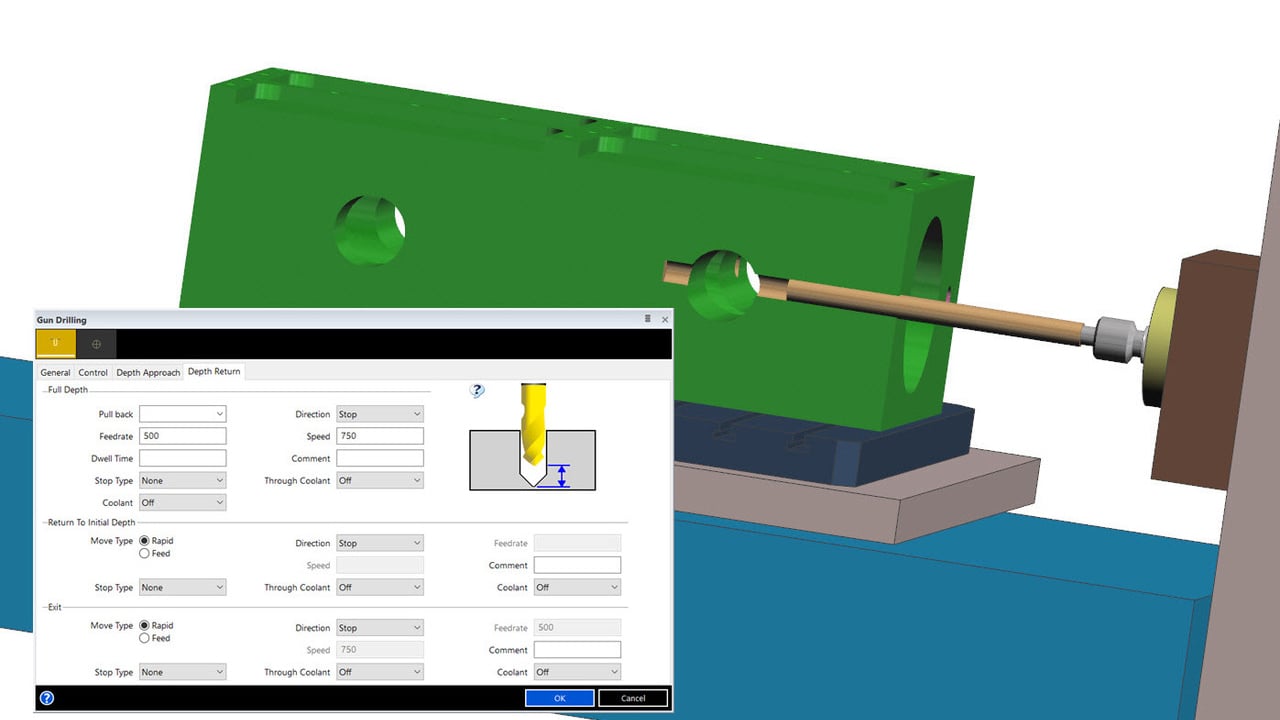Click the drill depth diagram image

click(x=532, y=438)
